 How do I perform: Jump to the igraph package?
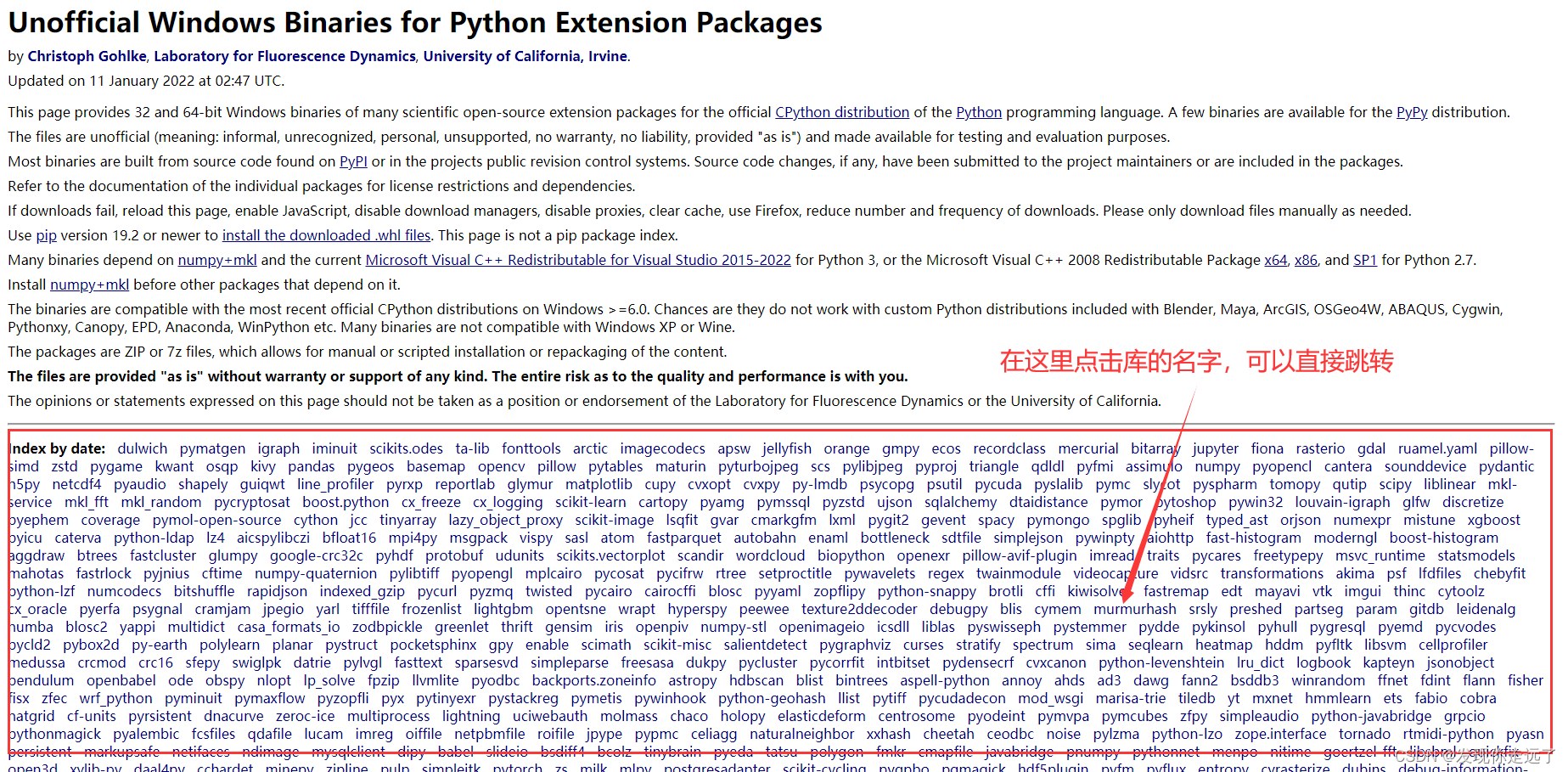pyautogui.click(x=278, y=448)
